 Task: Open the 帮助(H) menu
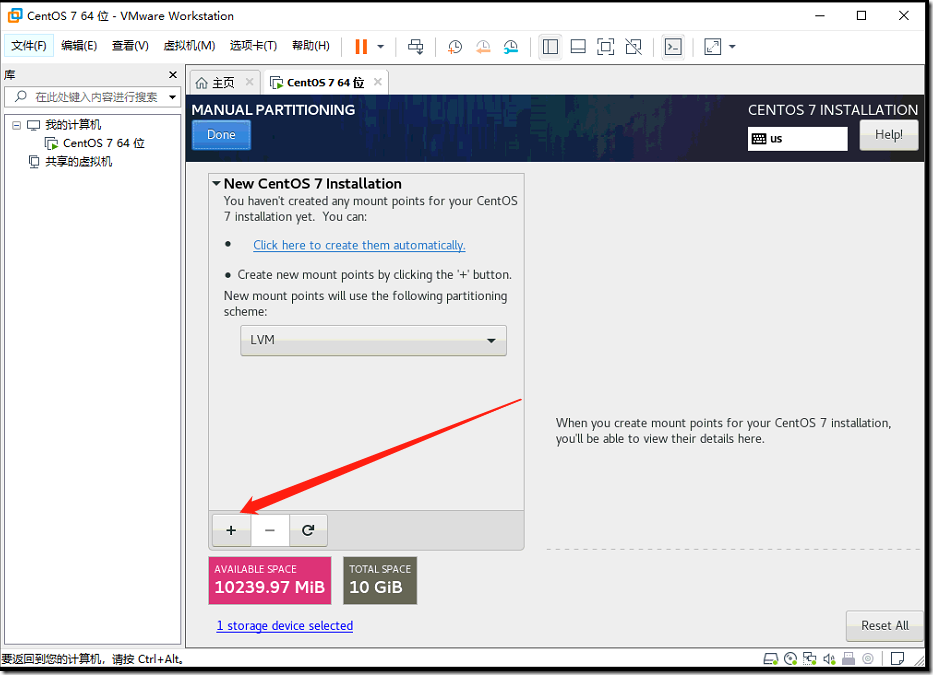click(311, 46)
